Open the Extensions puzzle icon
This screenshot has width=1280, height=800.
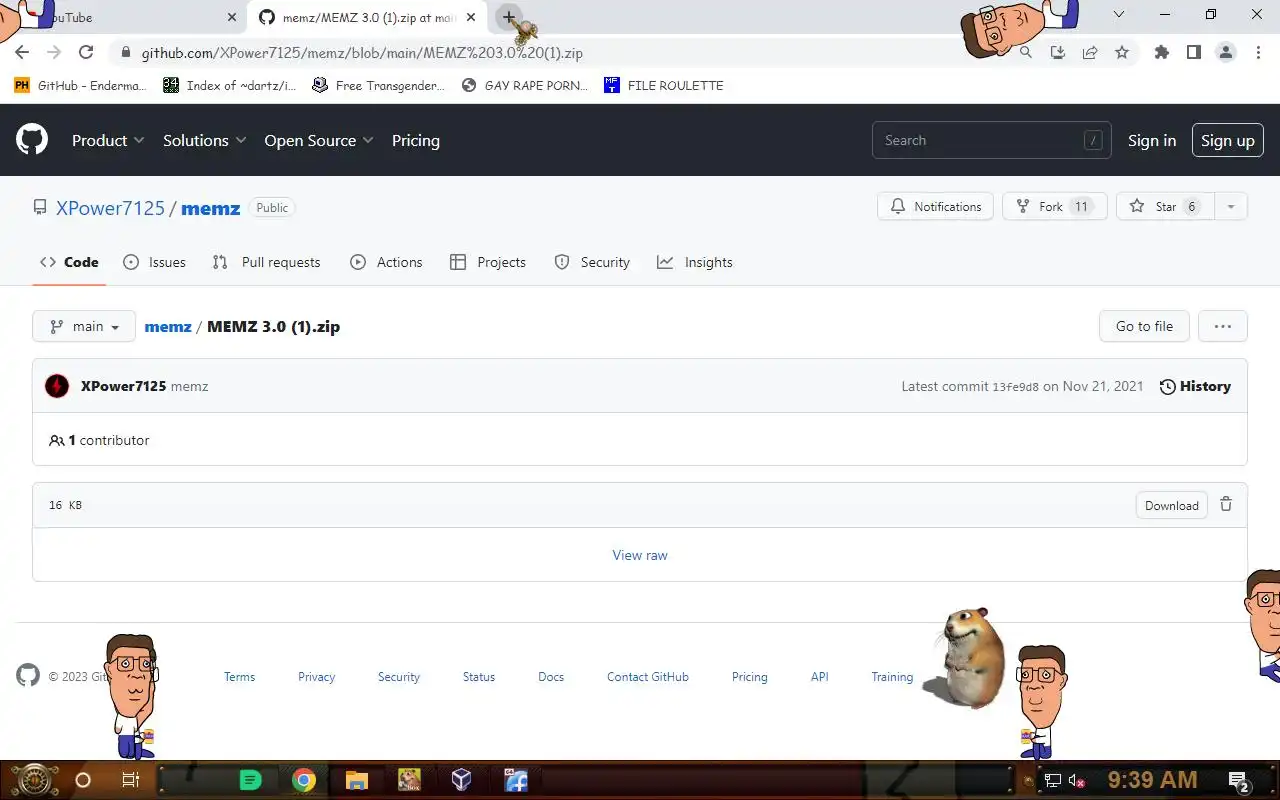pyautogui.click(x=1161, y=53)
